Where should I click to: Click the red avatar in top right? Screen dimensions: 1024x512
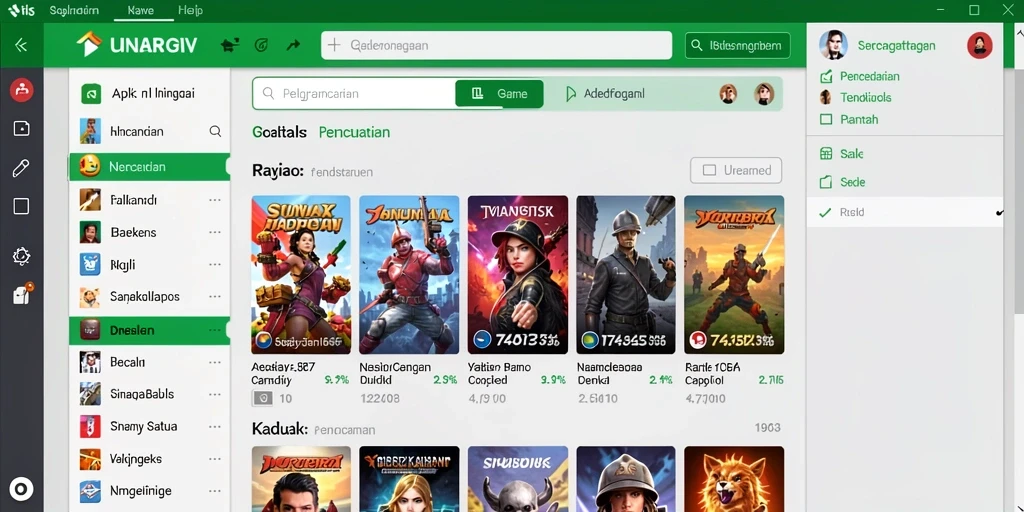click(x=980, y=45)
